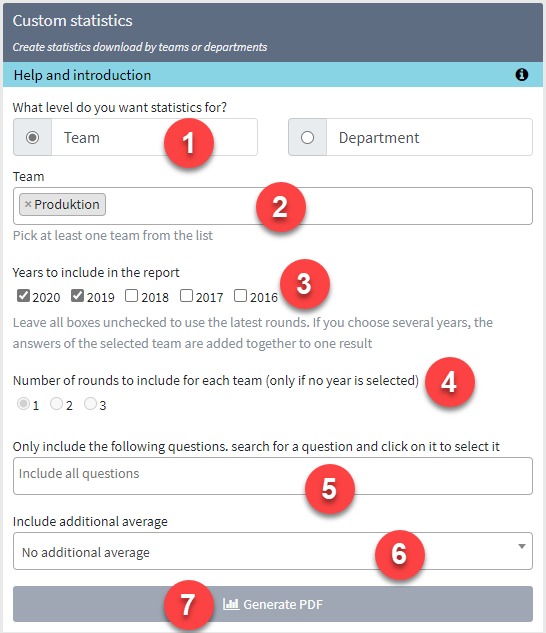Remove Produktion tag with the x icon
Image resolution: width=546 pixels, height=633 pixels.
28,204
